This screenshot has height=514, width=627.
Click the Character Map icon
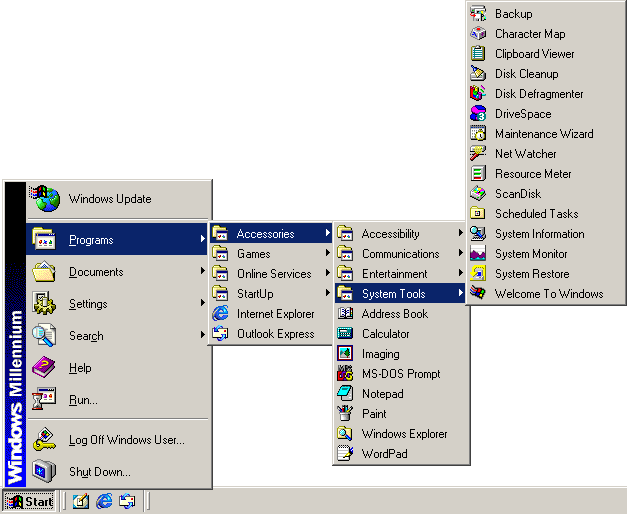478,34
